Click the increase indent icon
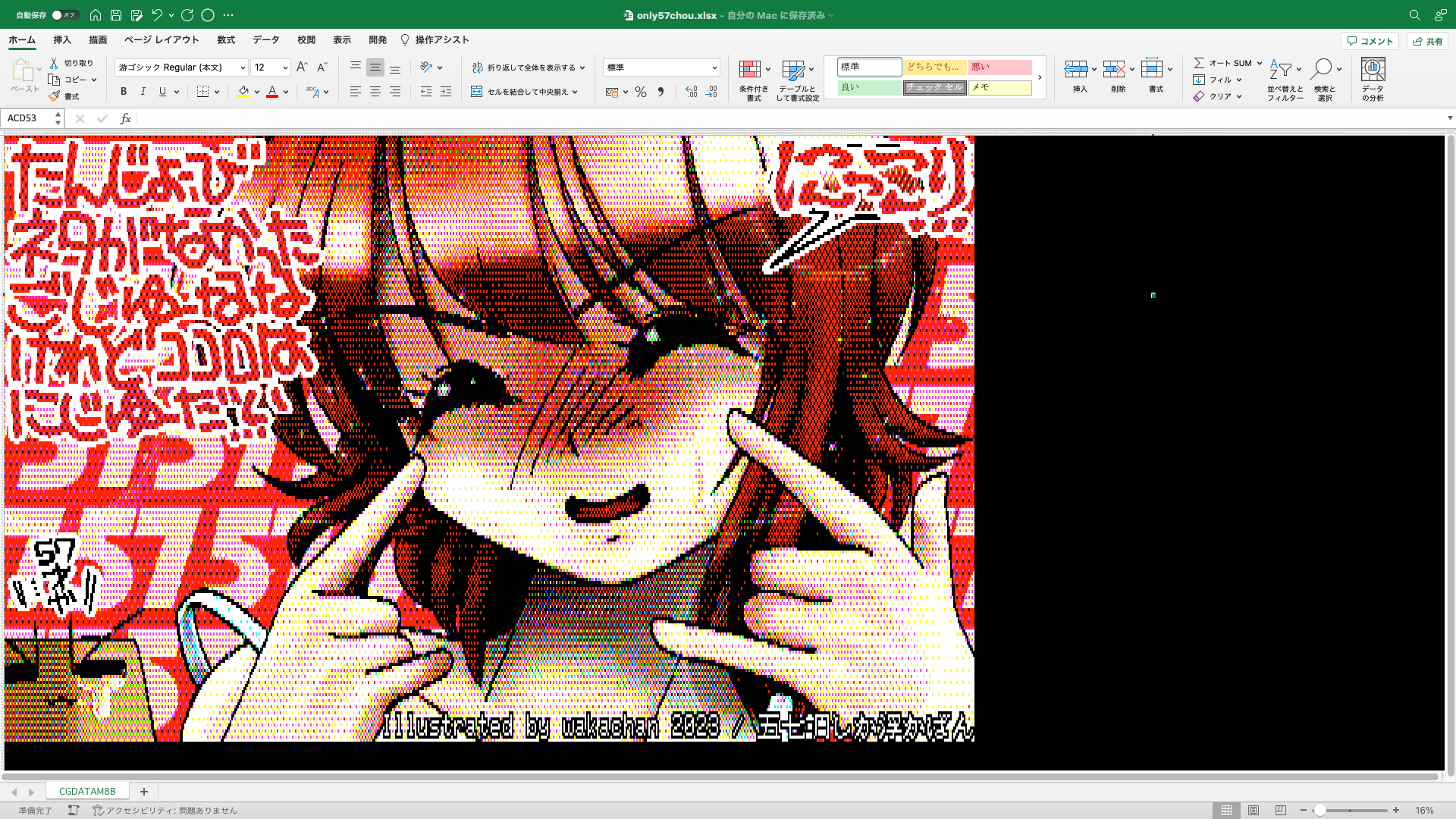1456x819 pixels. 446,92
